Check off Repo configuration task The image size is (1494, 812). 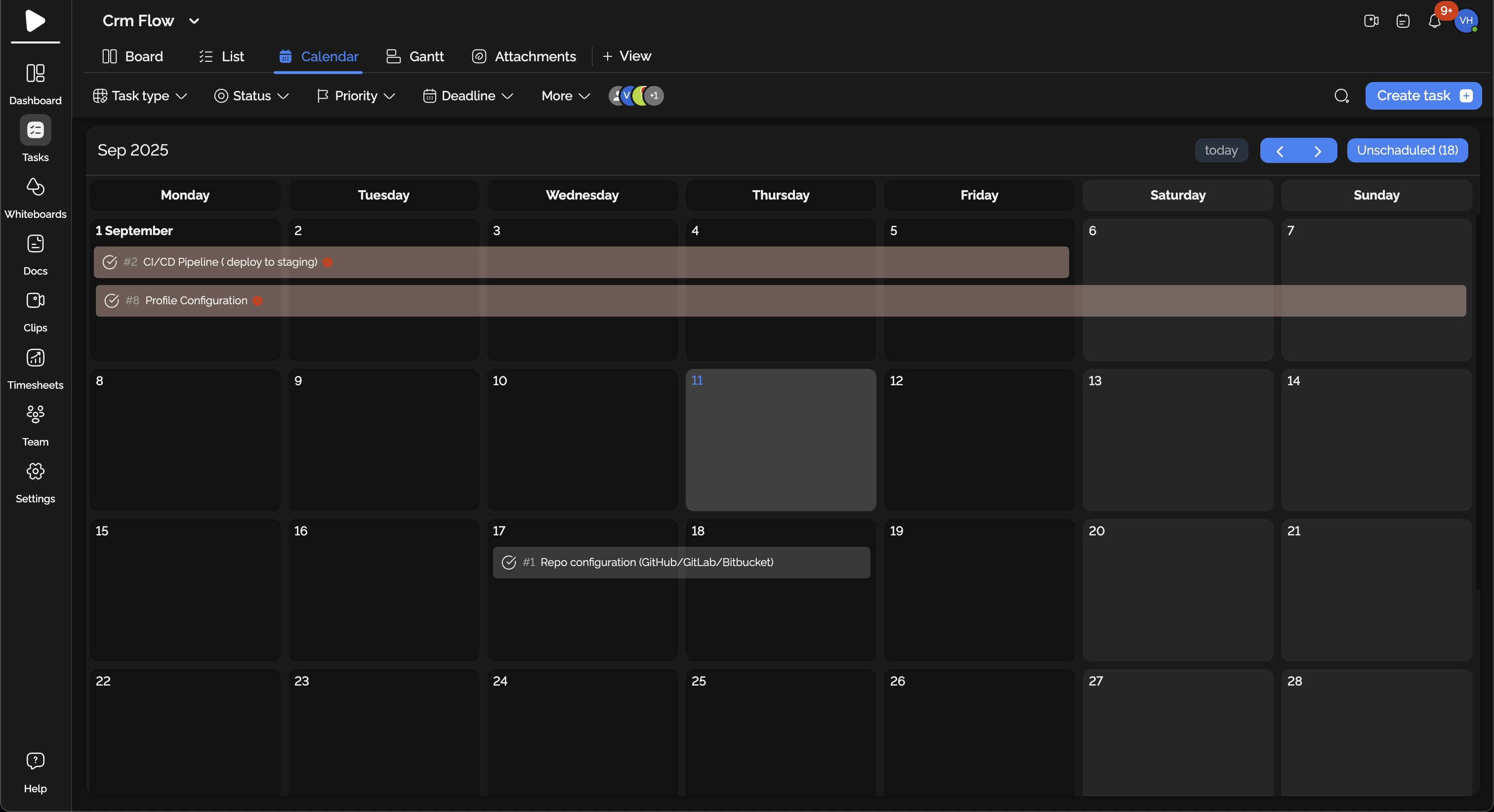[x=509, y=563]
